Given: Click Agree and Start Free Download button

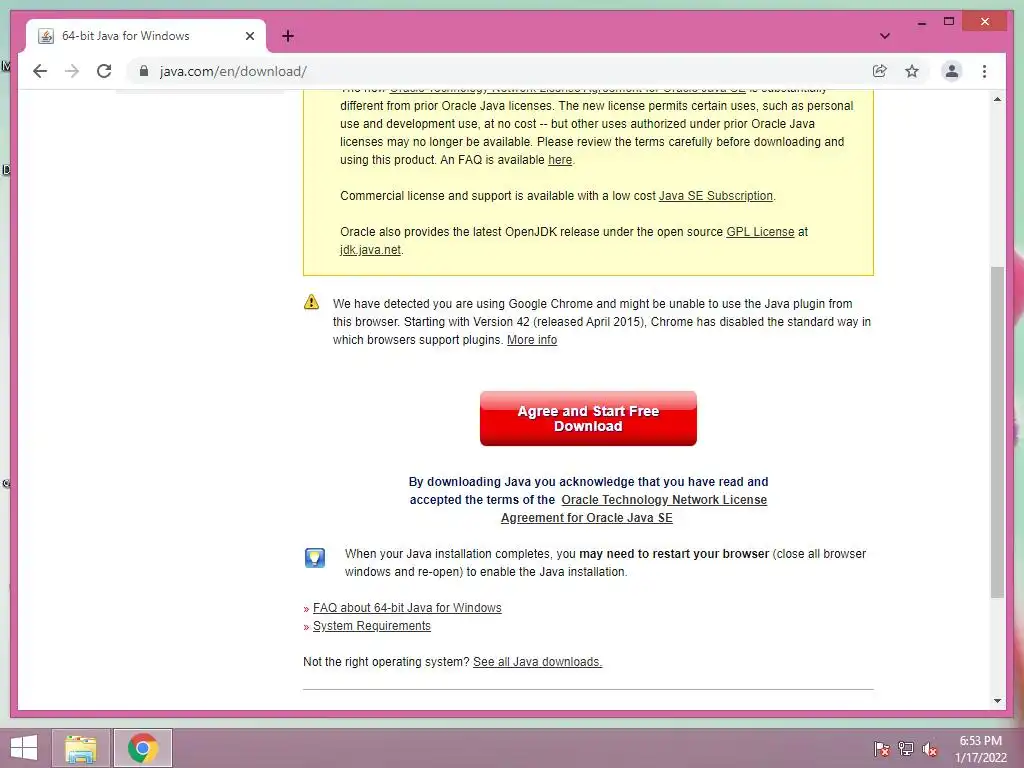Looking at the screenshot, I should click(588, 419).
